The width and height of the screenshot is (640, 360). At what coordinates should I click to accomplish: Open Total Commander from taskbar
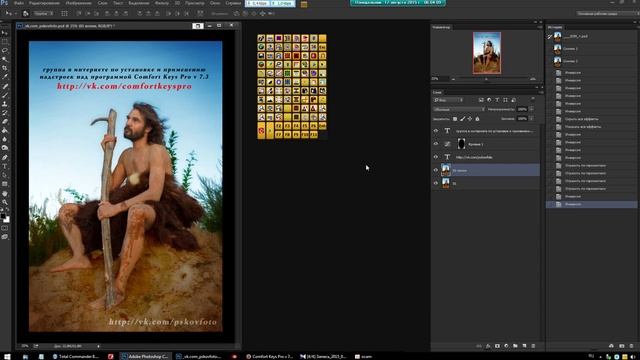point(76,356)
